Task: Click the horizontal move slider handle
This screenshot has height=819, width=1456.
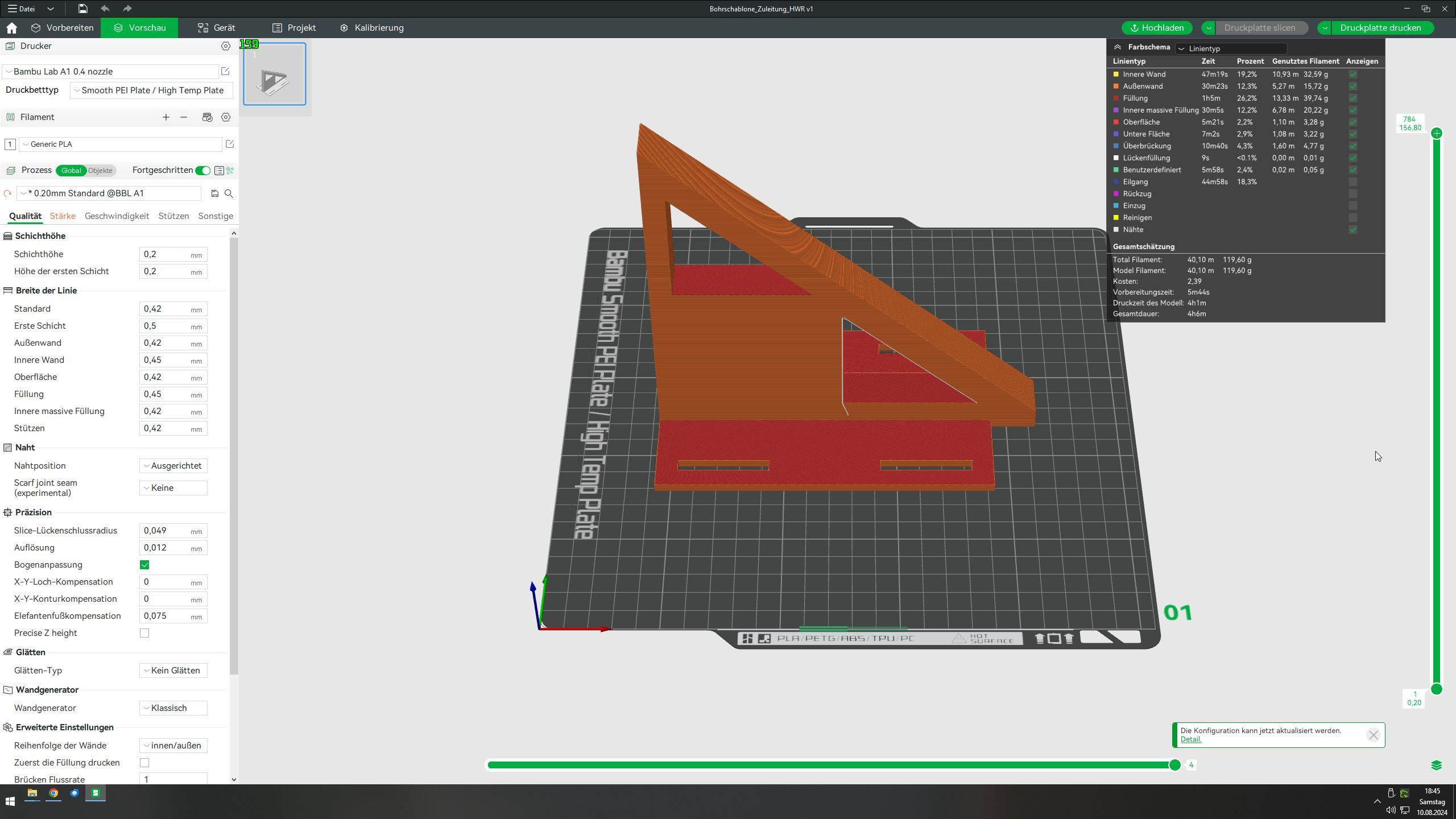Action: (1174, 765)
